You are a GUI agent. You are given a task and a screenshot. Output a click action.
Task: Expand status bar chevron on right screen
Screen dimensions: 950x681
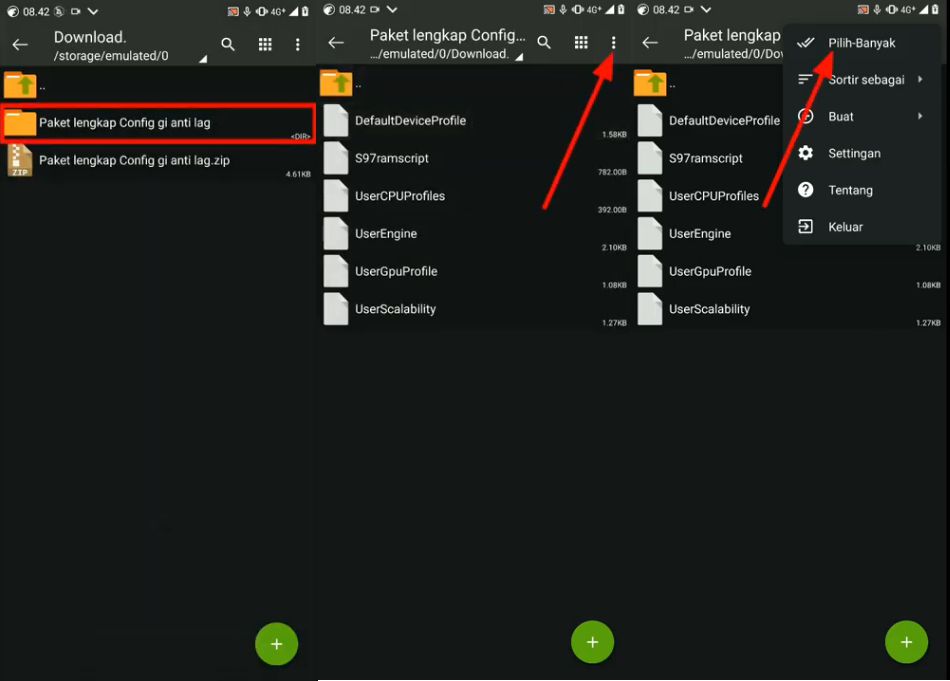point(706,10)
